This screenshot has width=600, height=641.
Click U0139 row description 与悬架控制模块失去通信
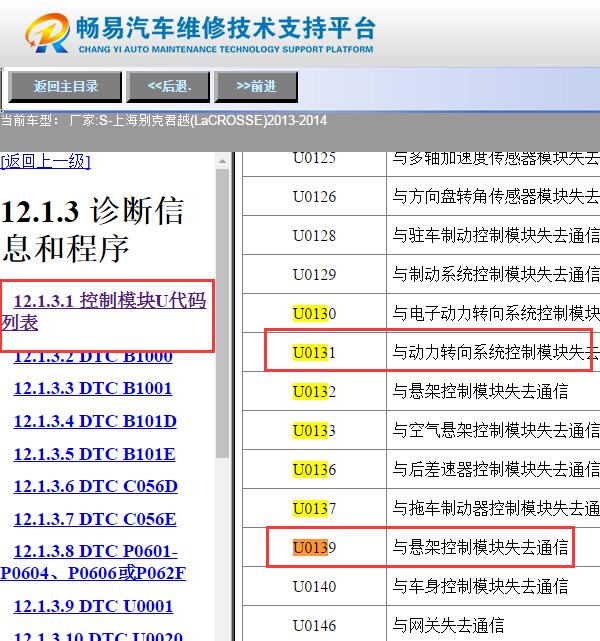coord(480,547)
